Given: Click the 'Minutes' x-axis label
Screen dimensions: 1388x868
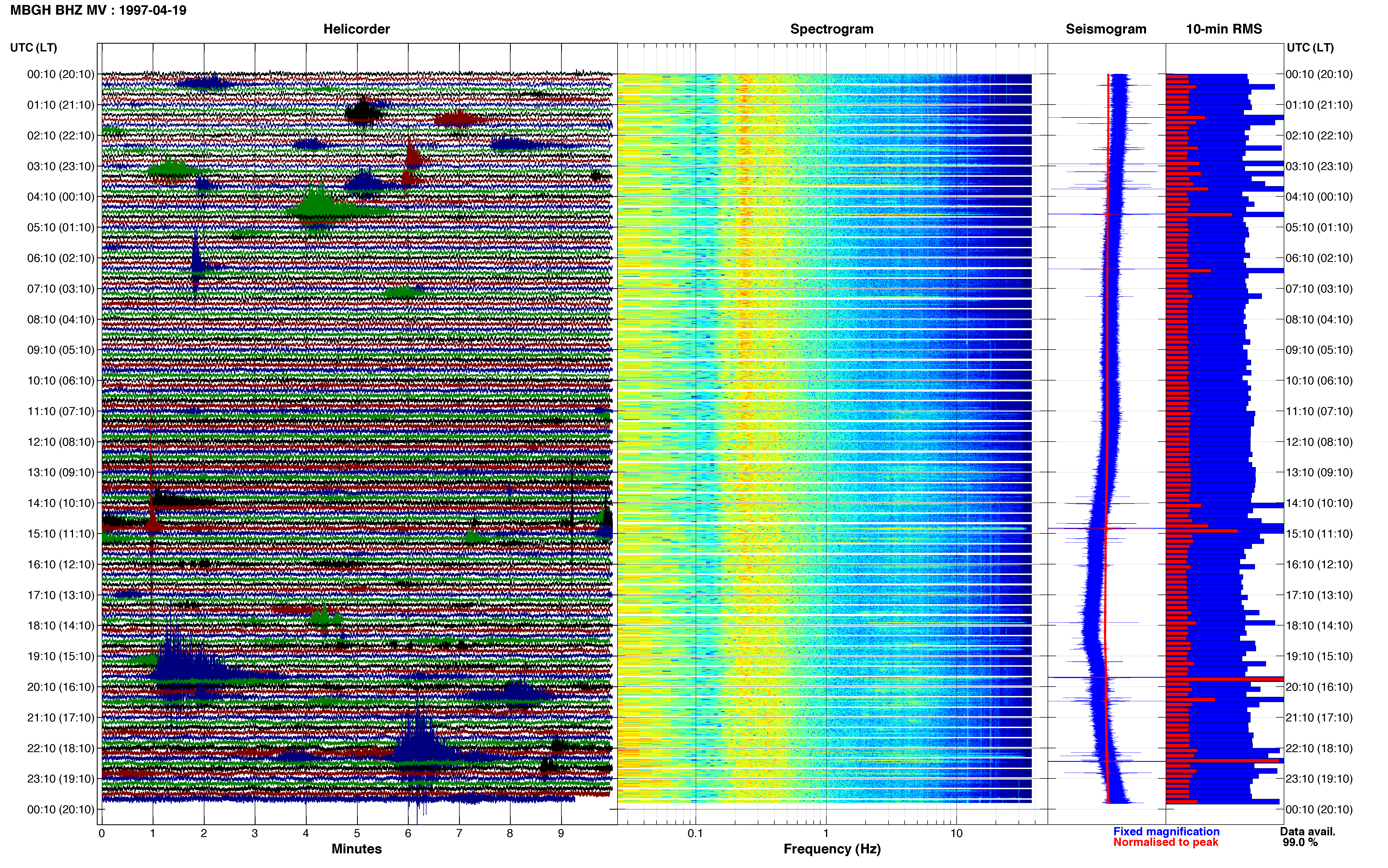Looking at the screenshot, I should tap(356, 849).
